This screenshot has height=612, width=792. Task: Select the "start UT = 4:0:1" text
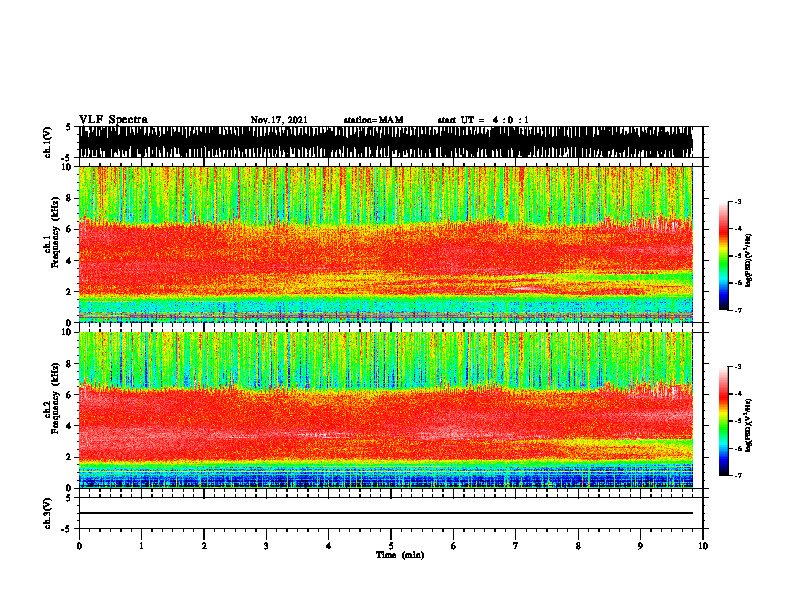[x=483, y=120]
